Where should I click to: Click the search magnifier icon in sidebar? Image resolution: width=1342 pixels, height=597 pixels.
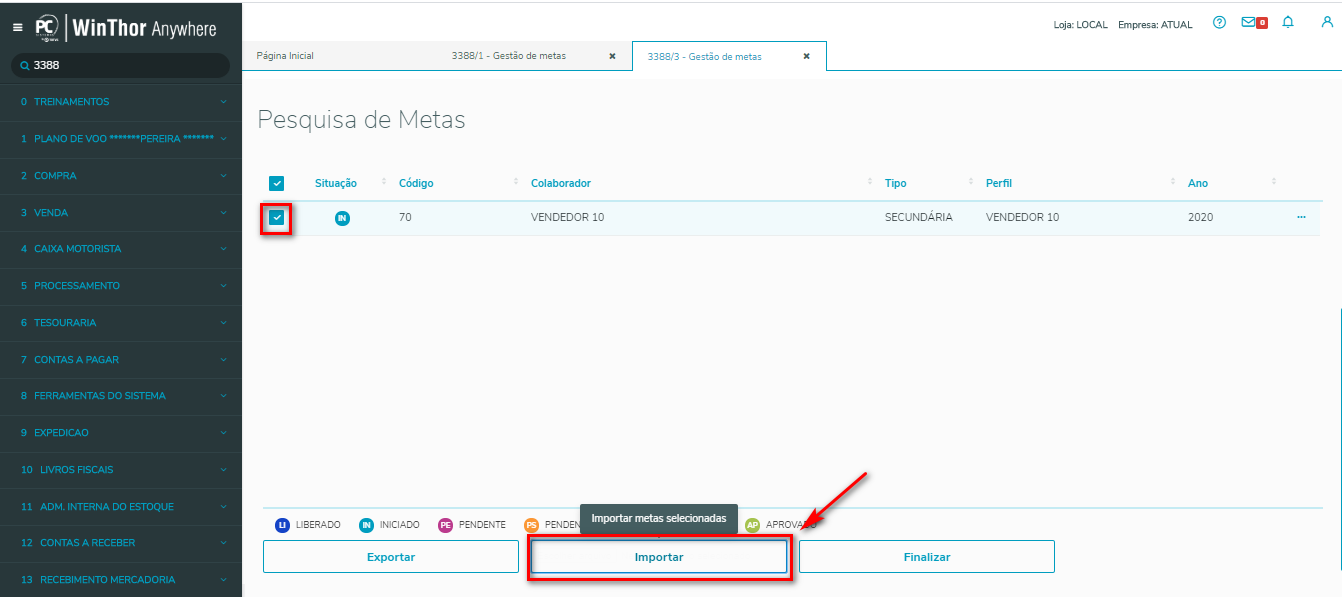(25, 65)
